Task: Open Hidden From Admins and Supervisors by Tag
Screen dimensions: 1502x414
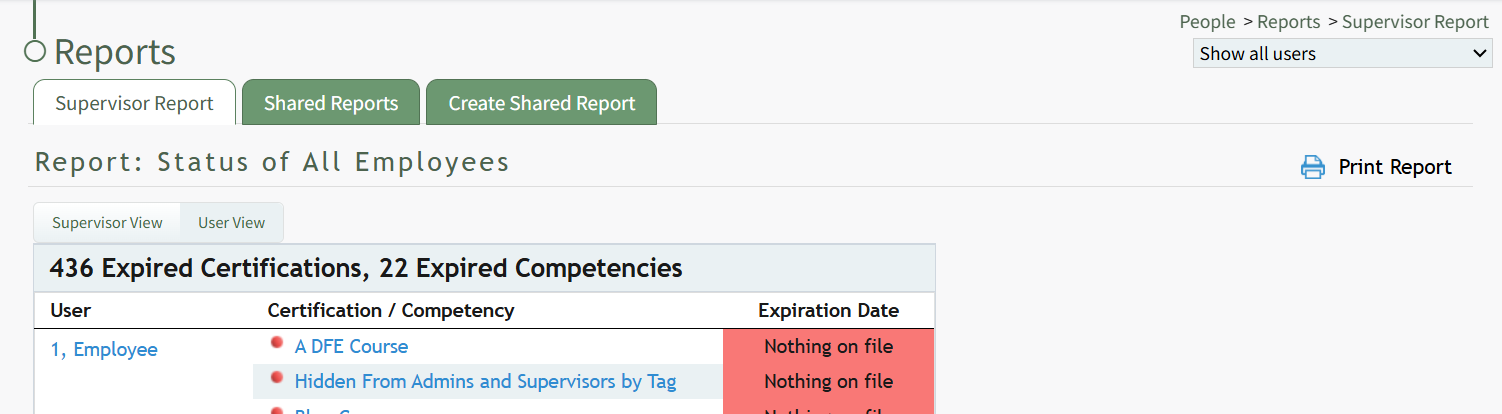Action: tap(485, 382)
